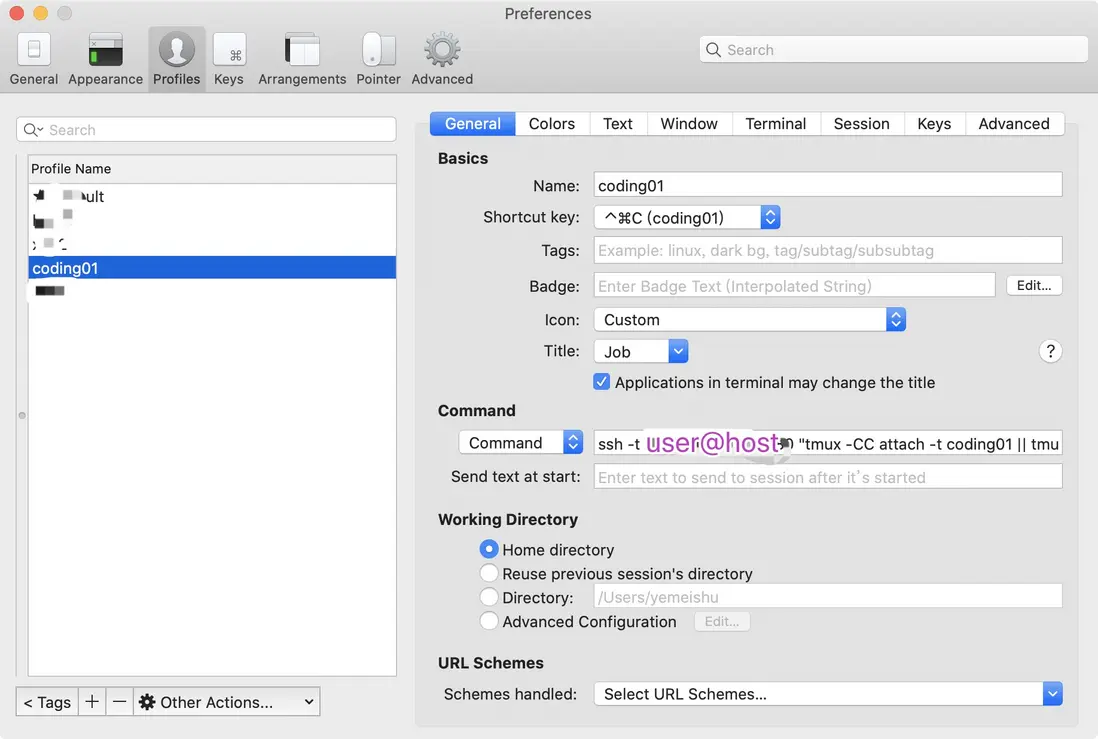Screen dimensions: 1098x739
Task: Switch to the General profile tab
Action: click(473, 124)
